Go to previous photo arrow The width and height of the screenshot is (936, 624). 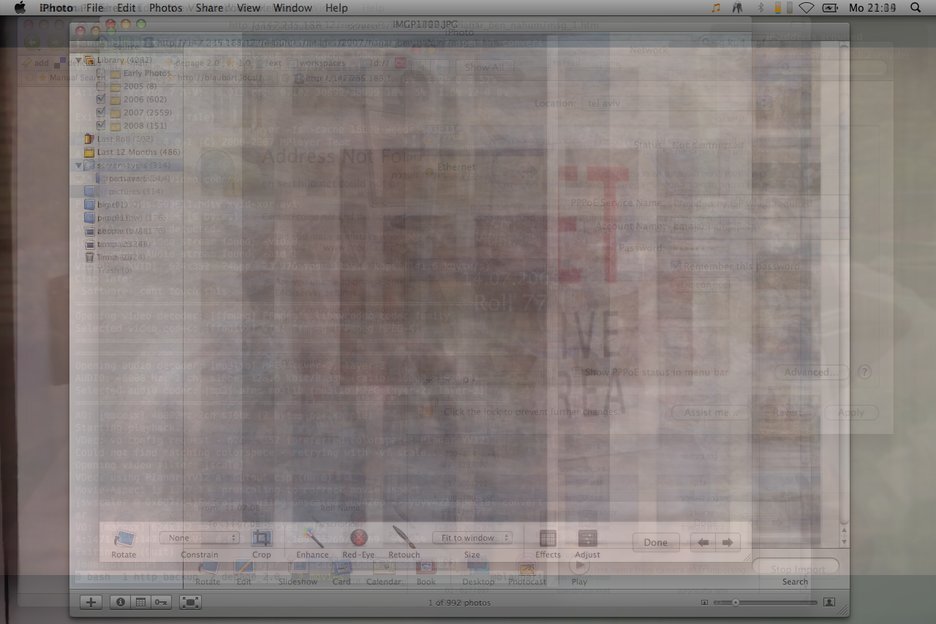point(703,543)
